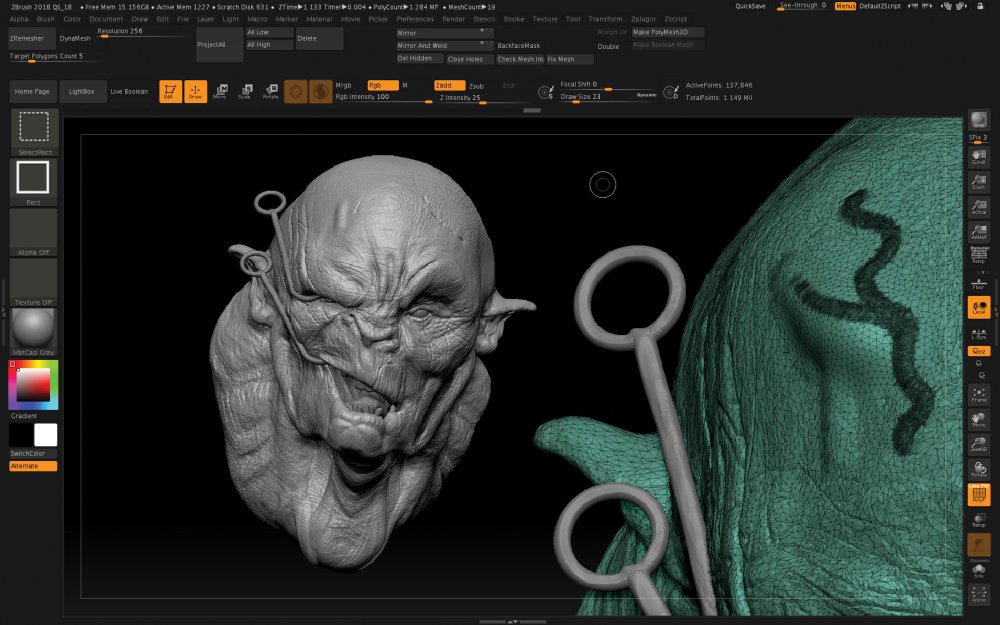Click the Z Intensity slider
Image resolution: width=1000 pixels, height=625 pixels.
pyautogui.click(x=483, y=98)
